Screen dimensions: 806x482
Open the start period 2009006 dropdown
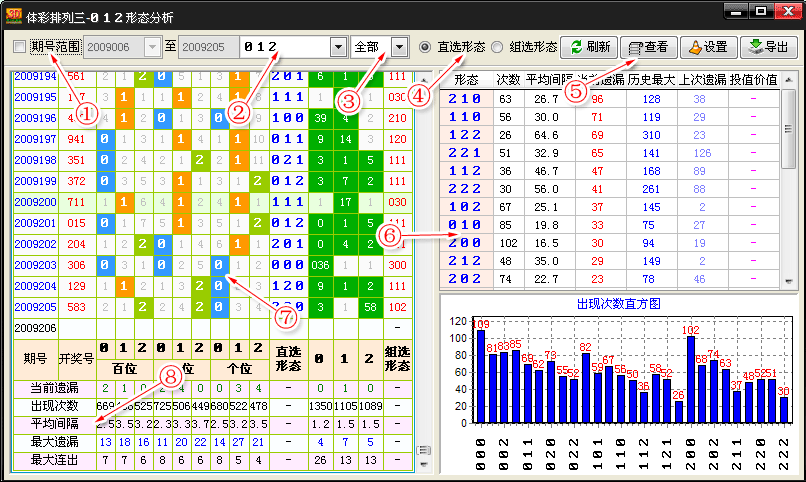coord(153,47)
